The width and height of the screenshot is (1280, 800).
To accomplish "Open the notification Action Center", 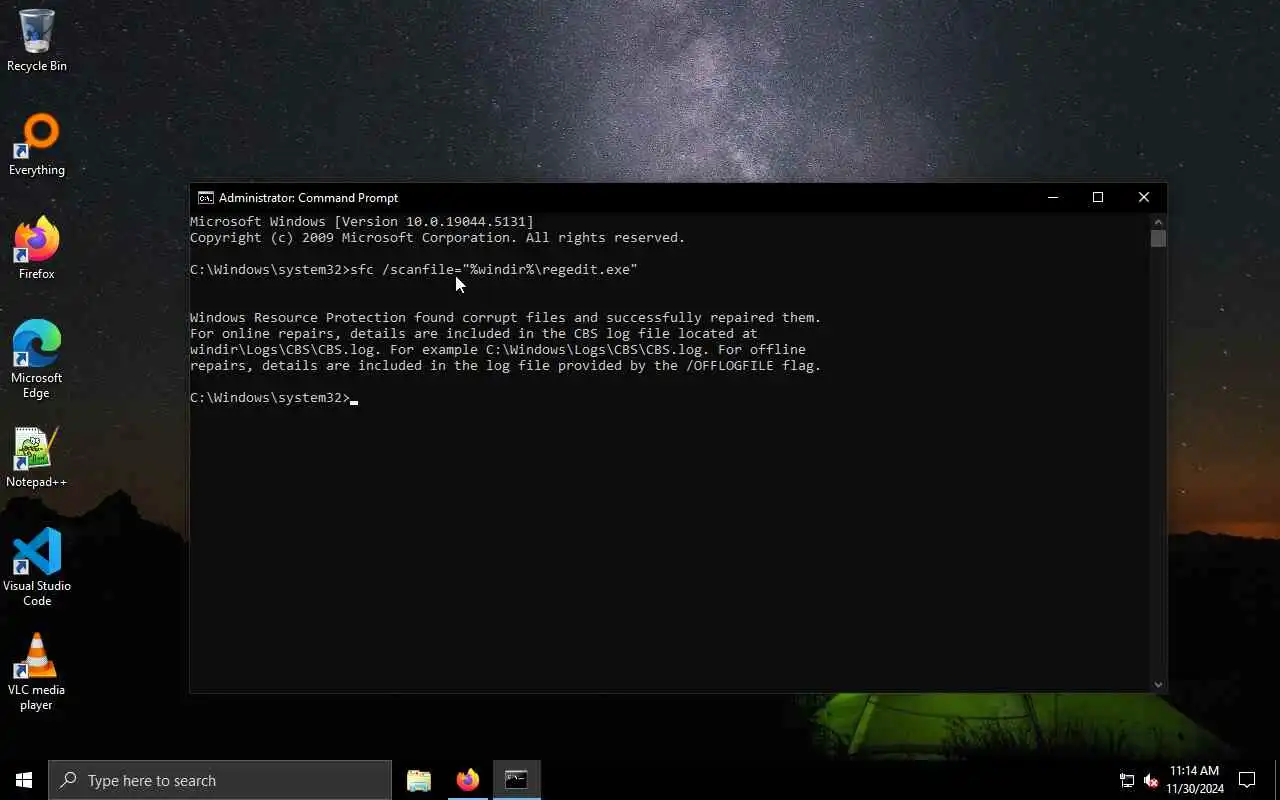I will point(1247,780).
